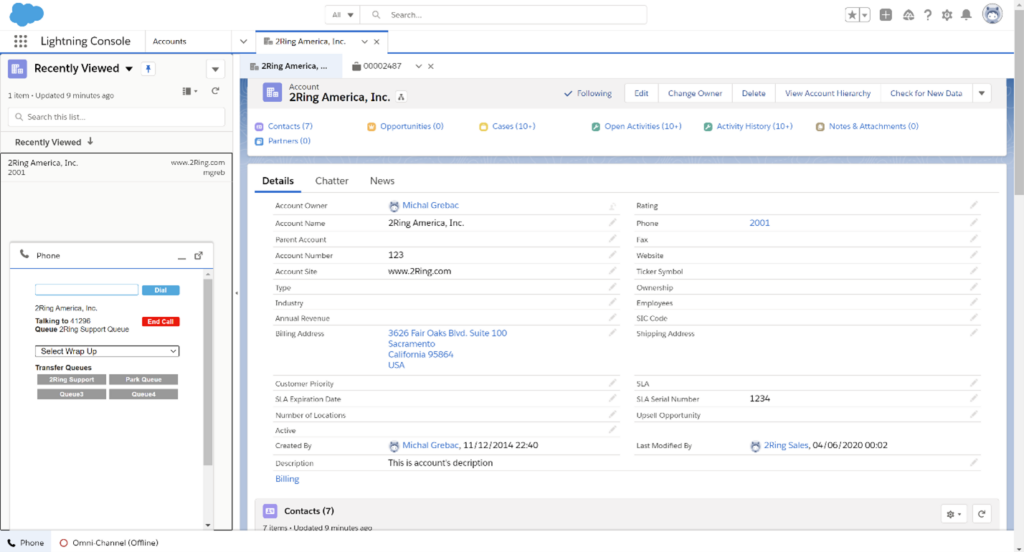Image resolution: width=1024 pixels, height=552 pixels.
Task: Open 2Ring America workspace tab chevron
Action: click(x=364, y=42)
